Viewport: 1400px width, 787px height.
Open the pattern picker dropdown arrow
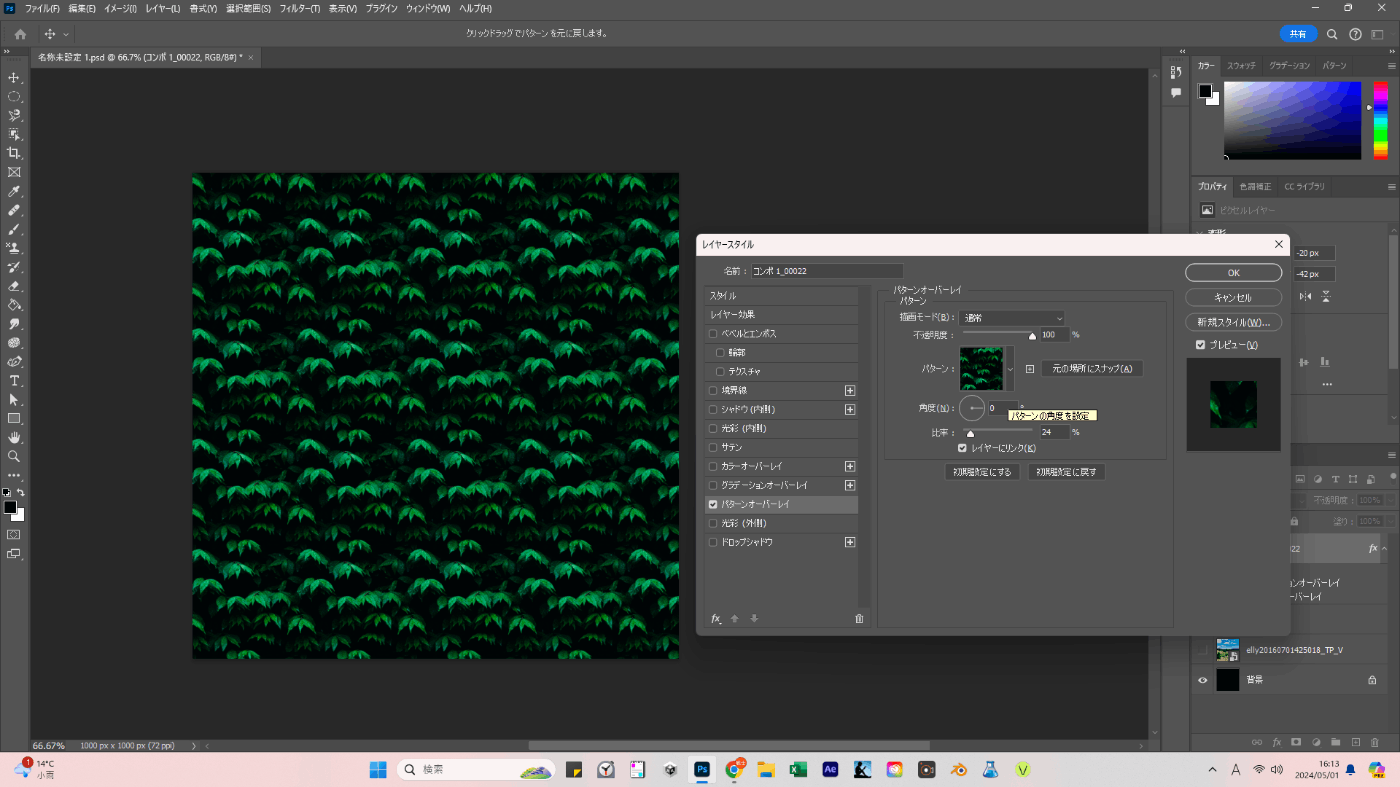point(1009,369)
